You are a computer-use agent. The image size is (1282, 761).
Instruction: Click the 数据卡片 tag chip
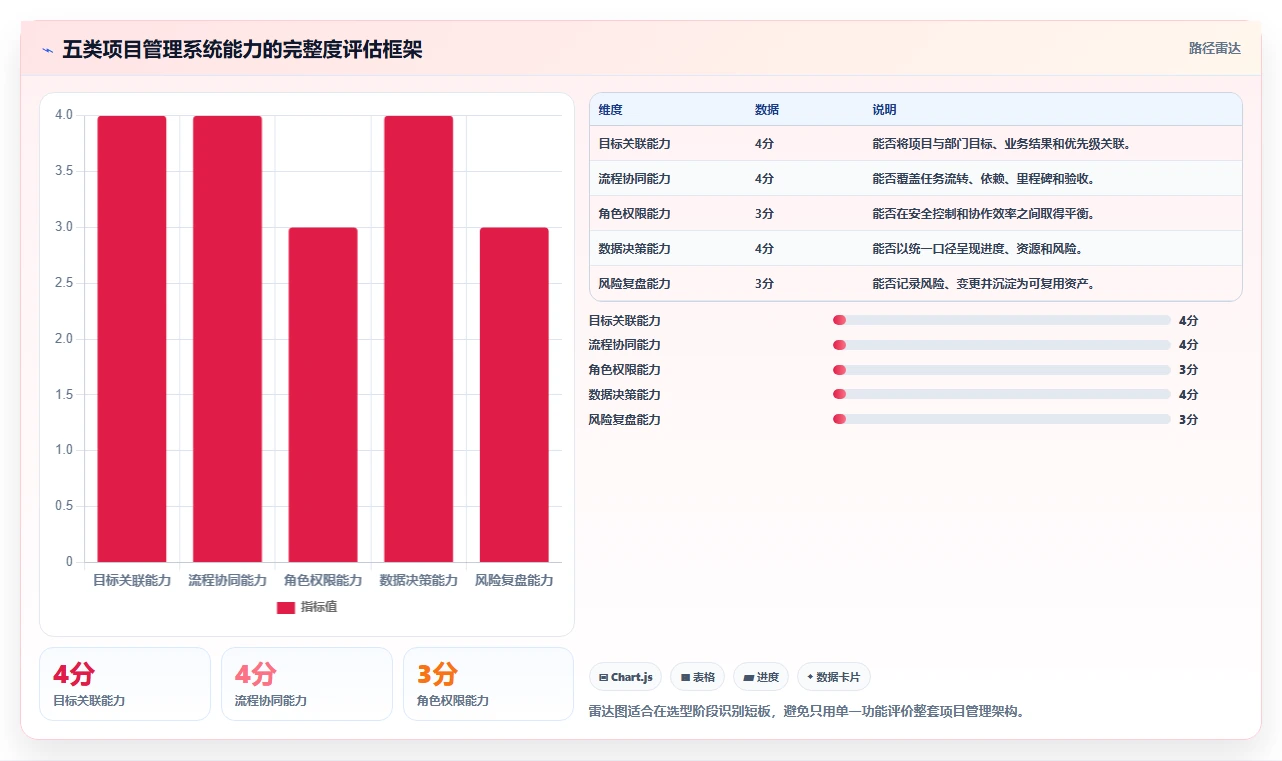(834, 677)
